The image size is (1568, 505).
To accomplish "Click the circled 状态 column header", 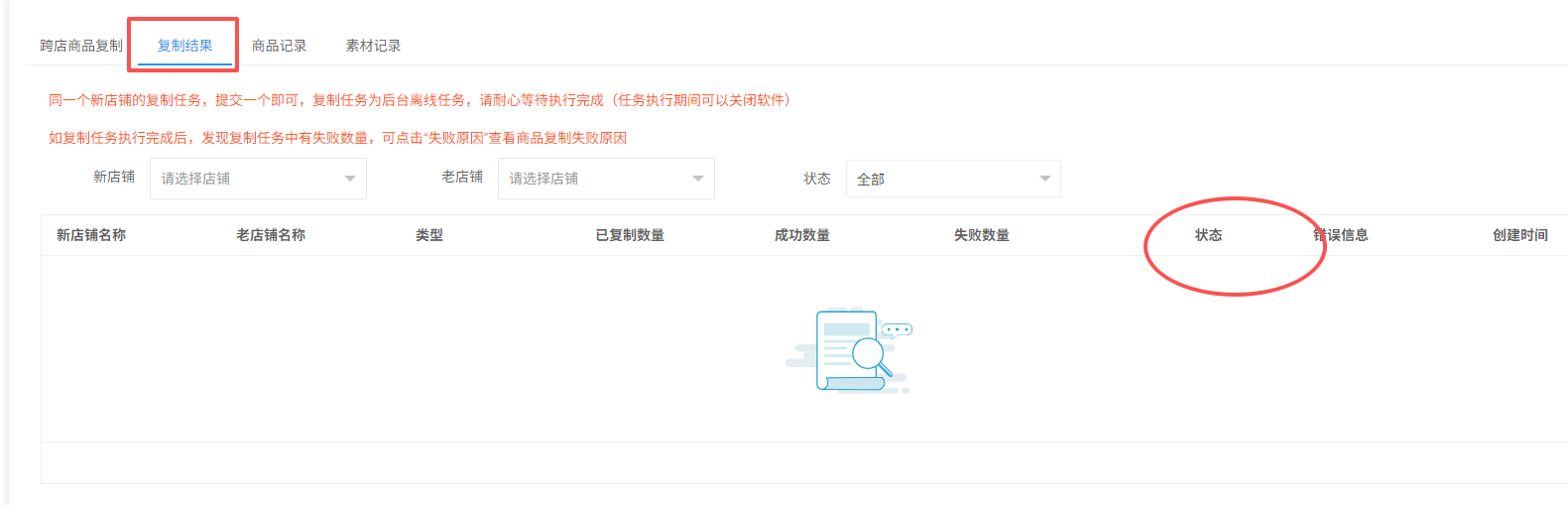I will [x=1208, y=235].
